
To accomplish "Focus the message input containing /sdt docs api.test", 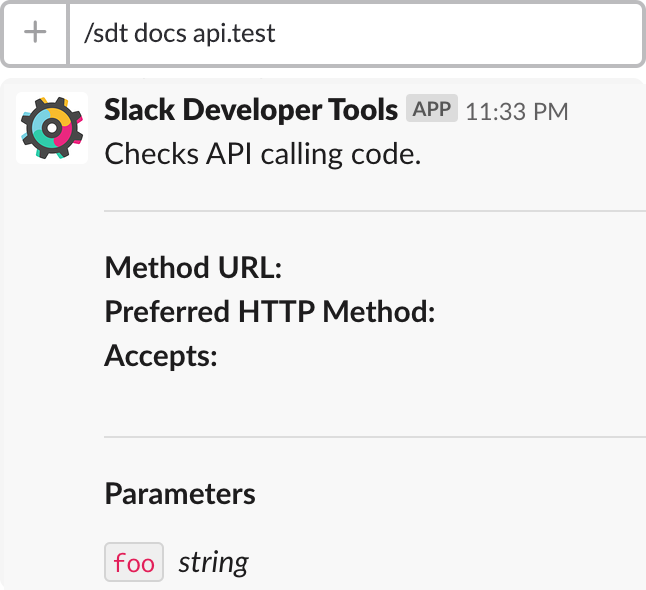I will tap(356, 33).
